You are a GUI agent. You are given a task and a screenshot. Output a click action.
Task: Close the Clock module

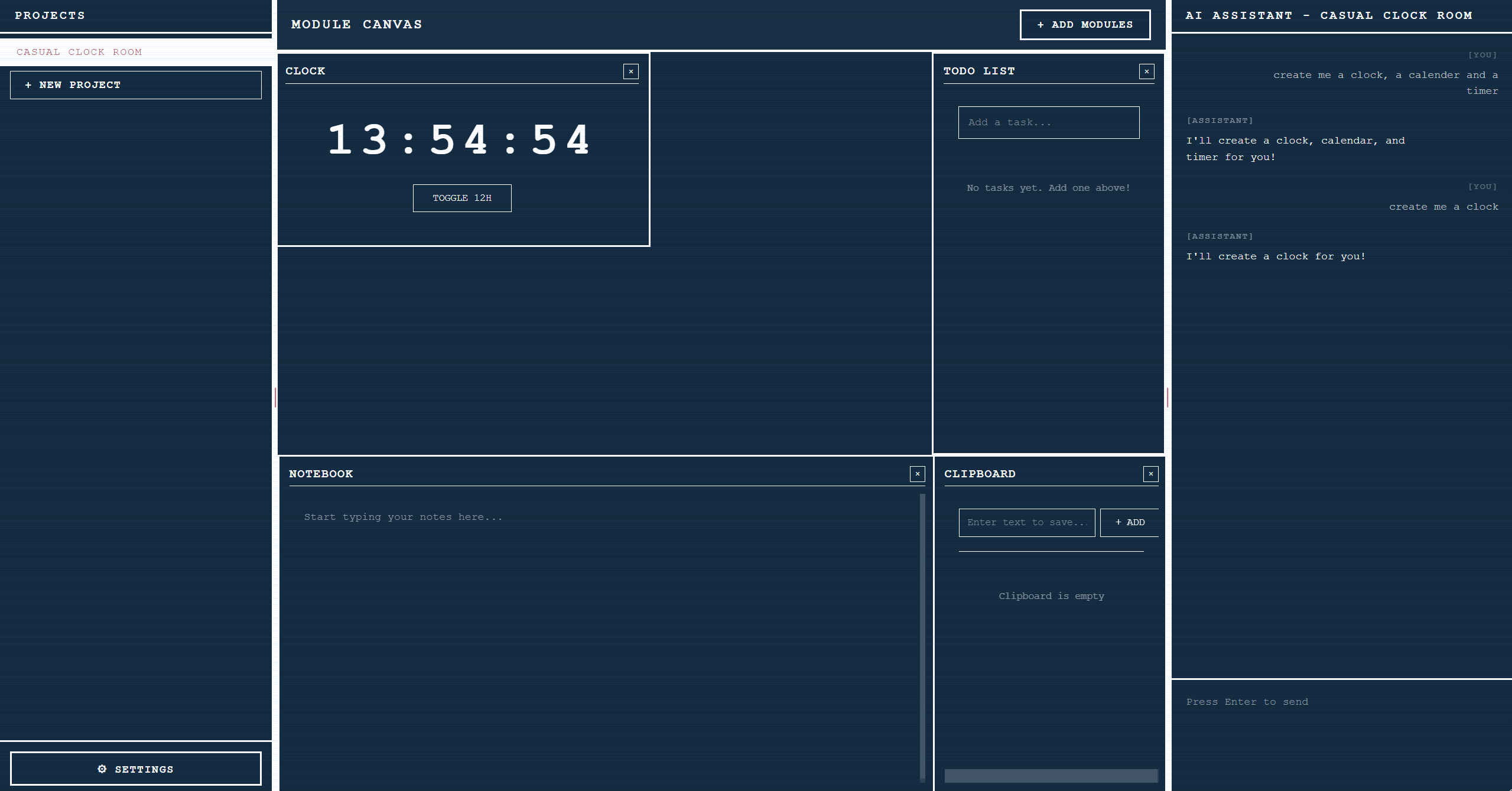(x=630, y=71)
